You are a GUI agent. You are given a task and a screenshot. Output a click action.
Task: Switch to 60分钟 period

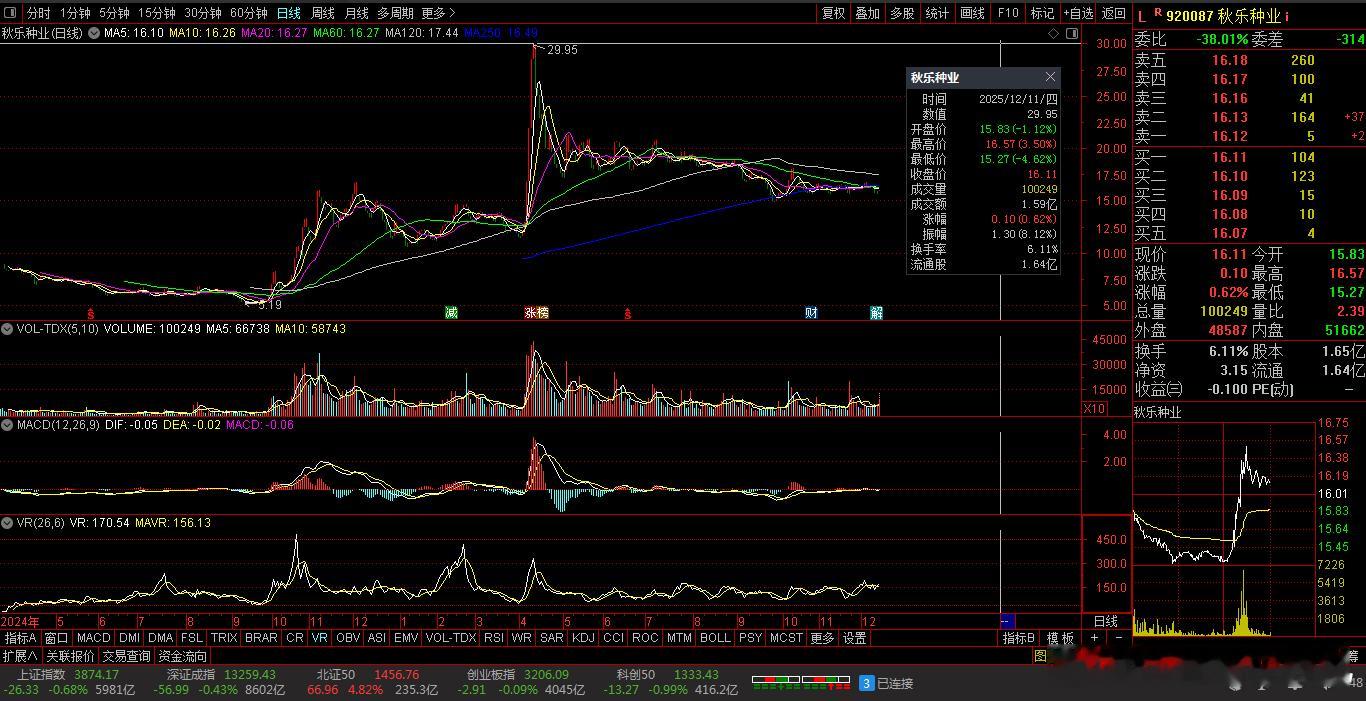(248, 13)
